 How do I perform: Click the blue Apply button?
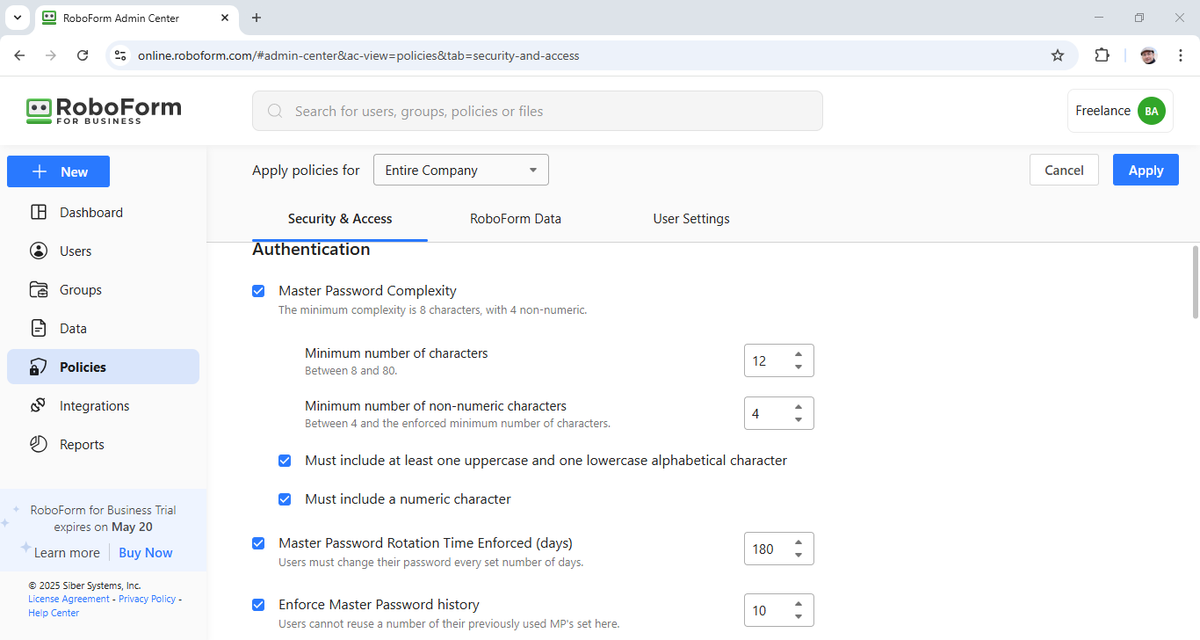pos(1145,170)
